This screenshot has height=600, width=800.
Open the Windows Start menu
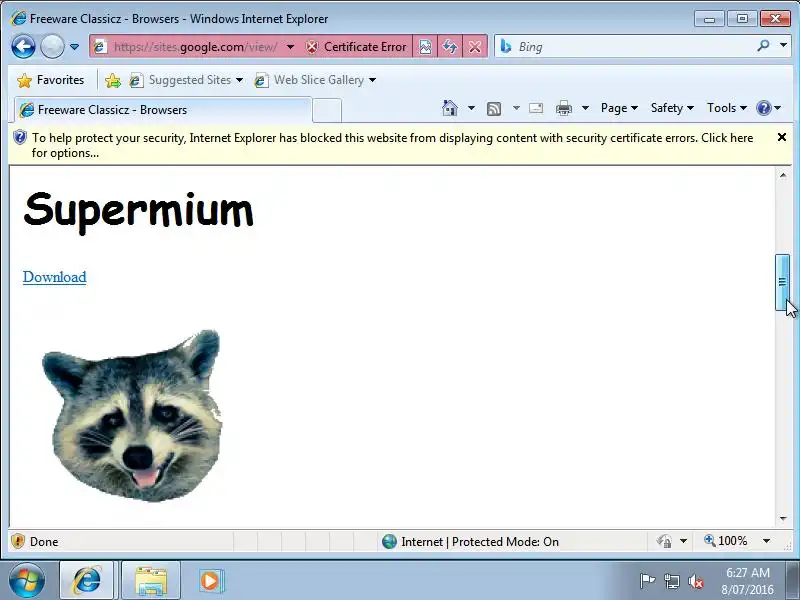[x=26, y=581]
